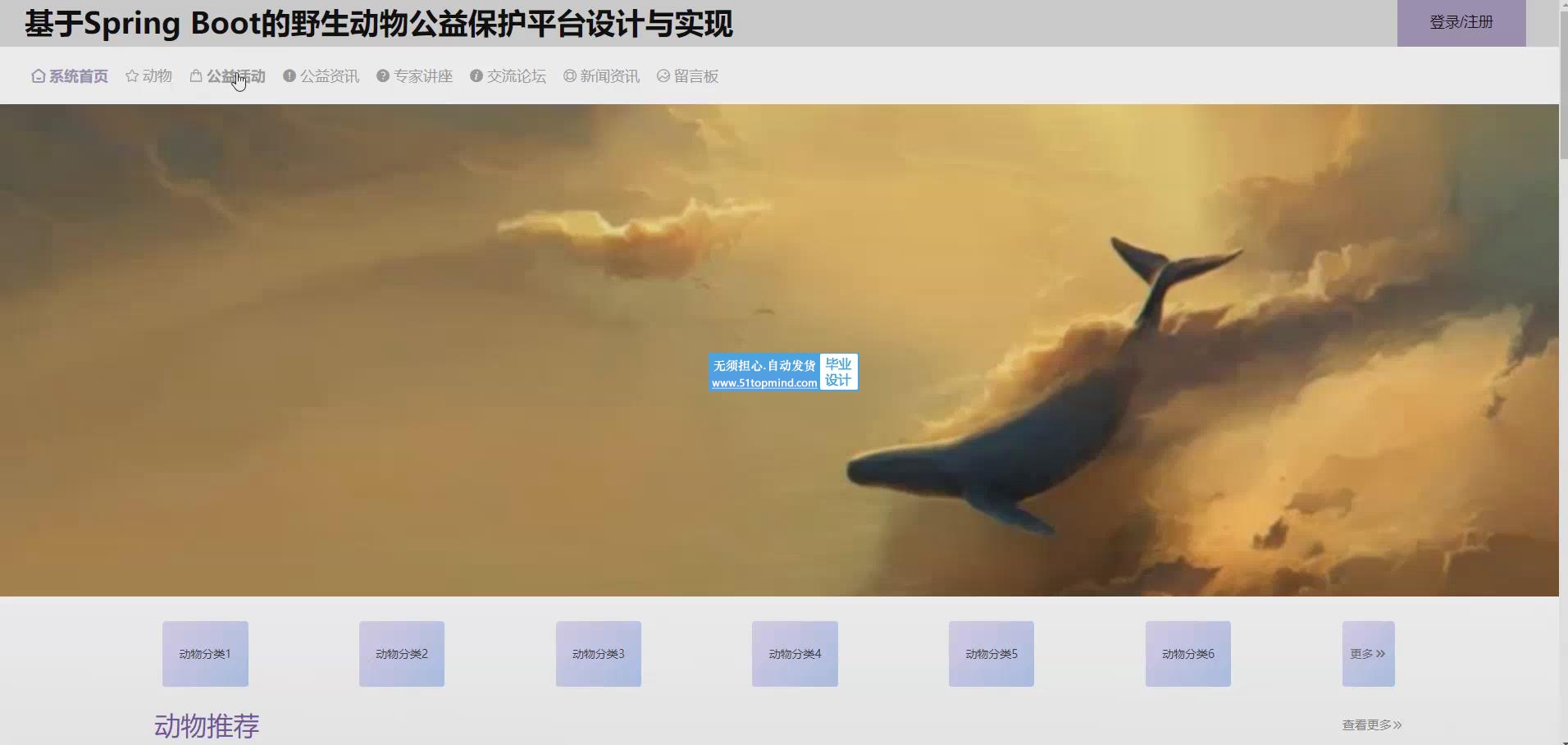Click the icon beside 留言板
1568x745 pixels.
(x=663, y=75)
